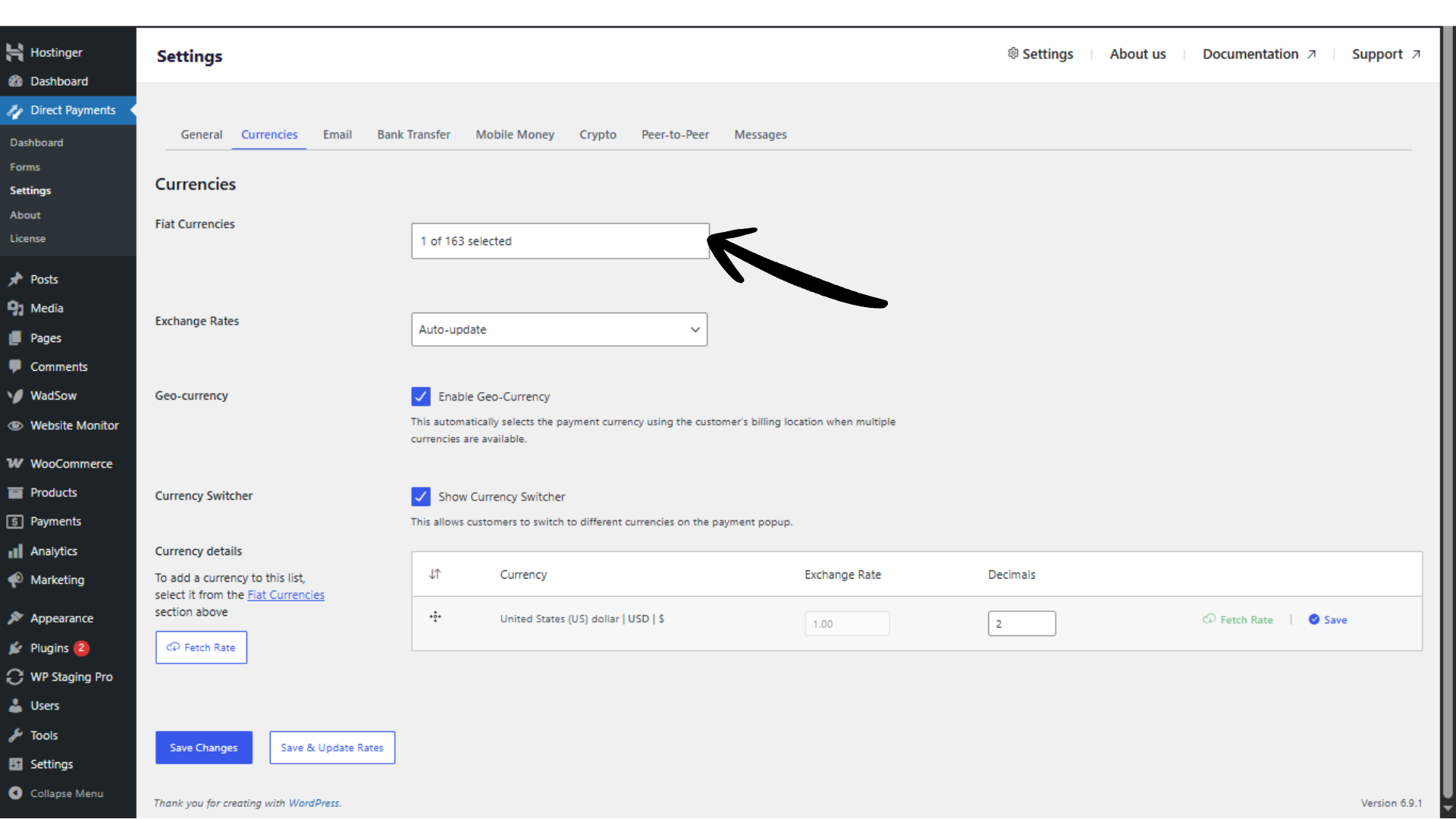Disable the Enable Geo-Currency checkbox

click(x=421, y=397)
